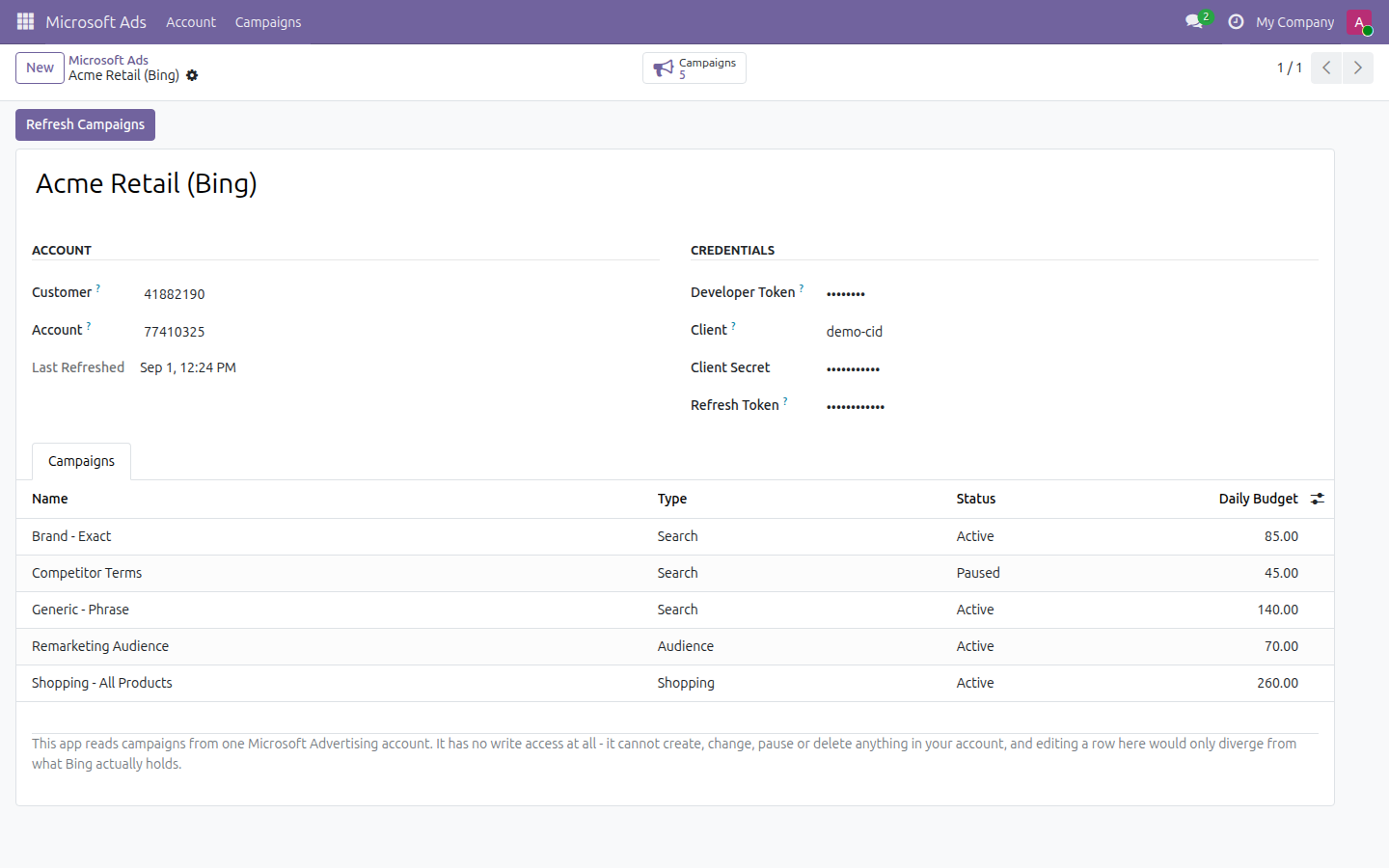Open the Competitor Terms campaign row
The height and width of the screenshot is (868, 1389).
click(675, 573)
